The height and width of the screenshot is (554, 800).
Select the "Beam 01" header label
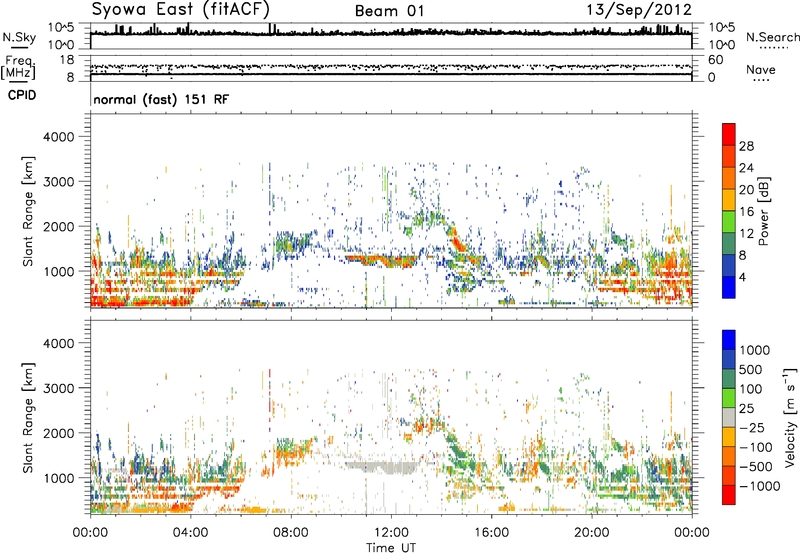(389, 11)
